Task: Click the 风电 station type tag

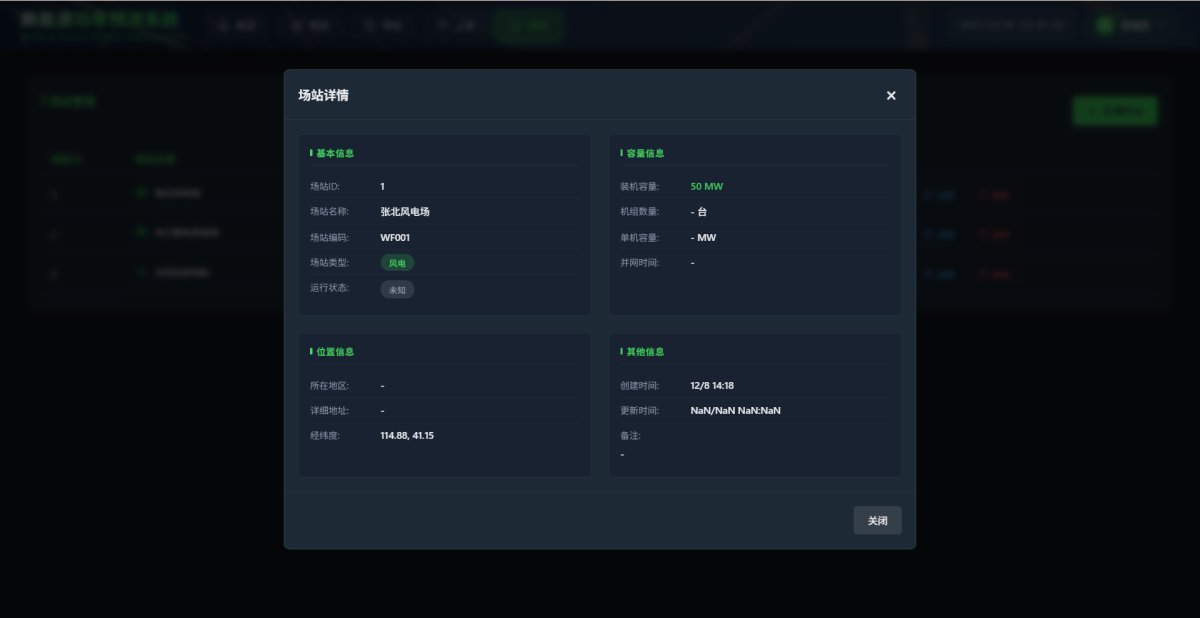Action: pyautogui.click(x=397, y=263)
